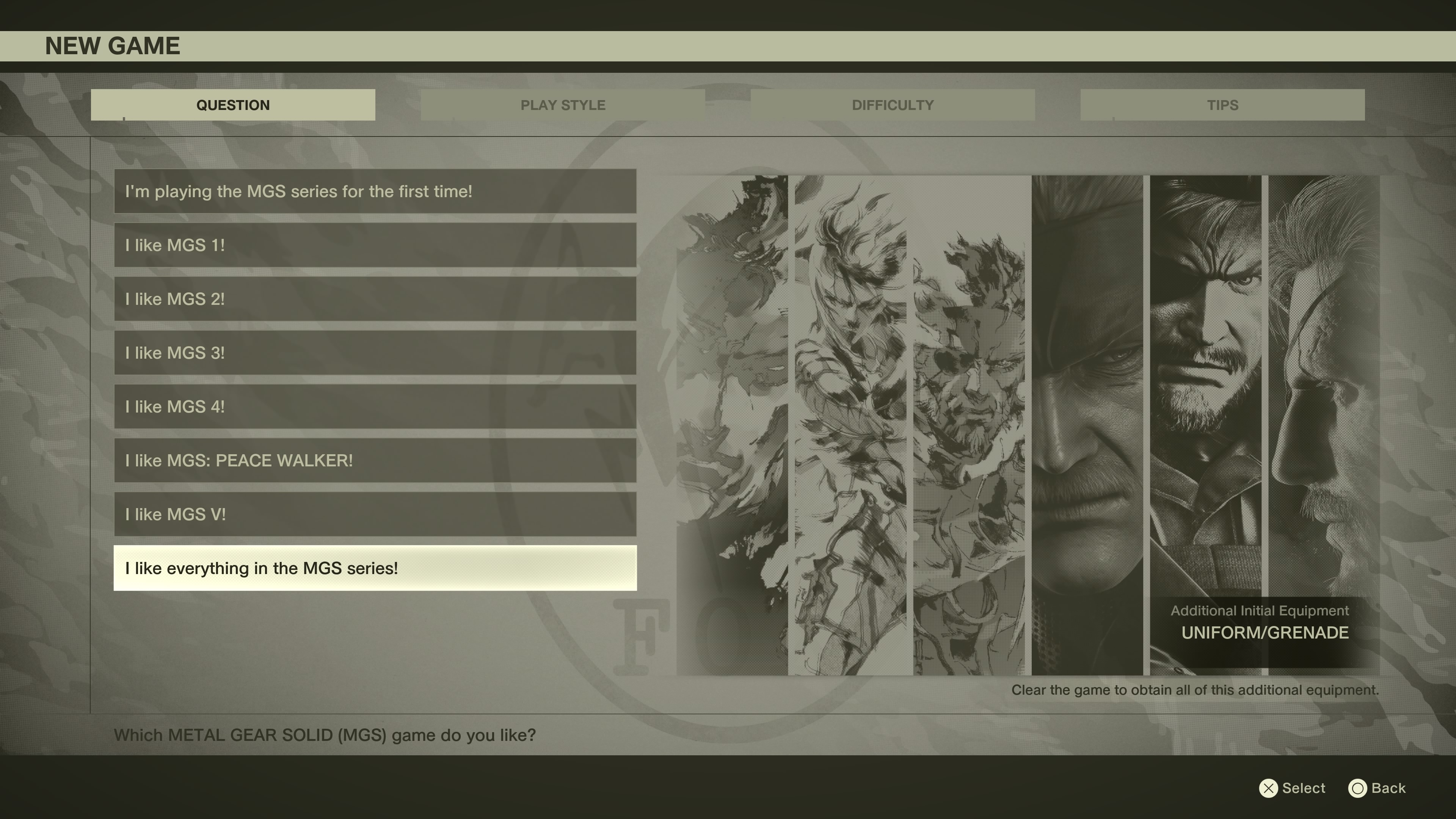
Task: Open the DIFFICULTY tab
Action: coord(892,105)
